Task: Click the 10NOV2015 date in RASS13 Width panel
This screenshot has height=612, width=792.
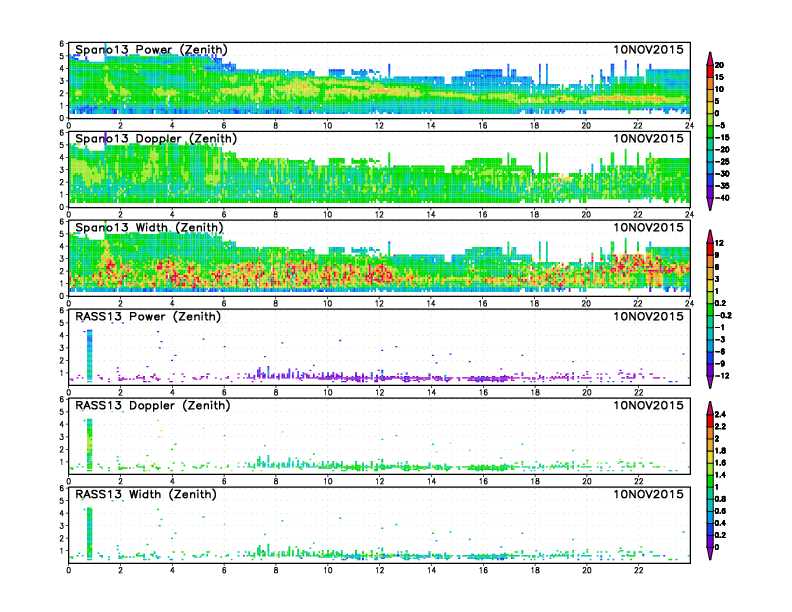Action: [649, 494]
